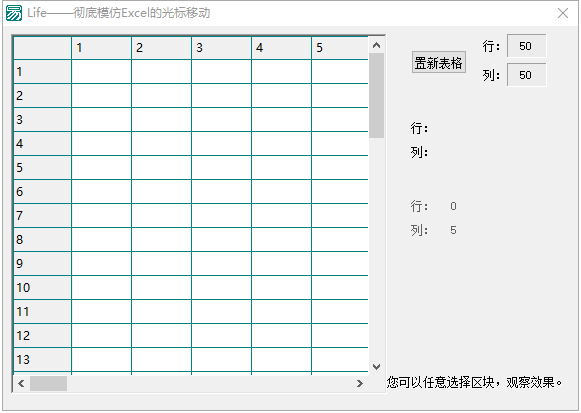Click the cell at row 4, column 2
This screenshot has height=413, width=581.
[161, 144]
